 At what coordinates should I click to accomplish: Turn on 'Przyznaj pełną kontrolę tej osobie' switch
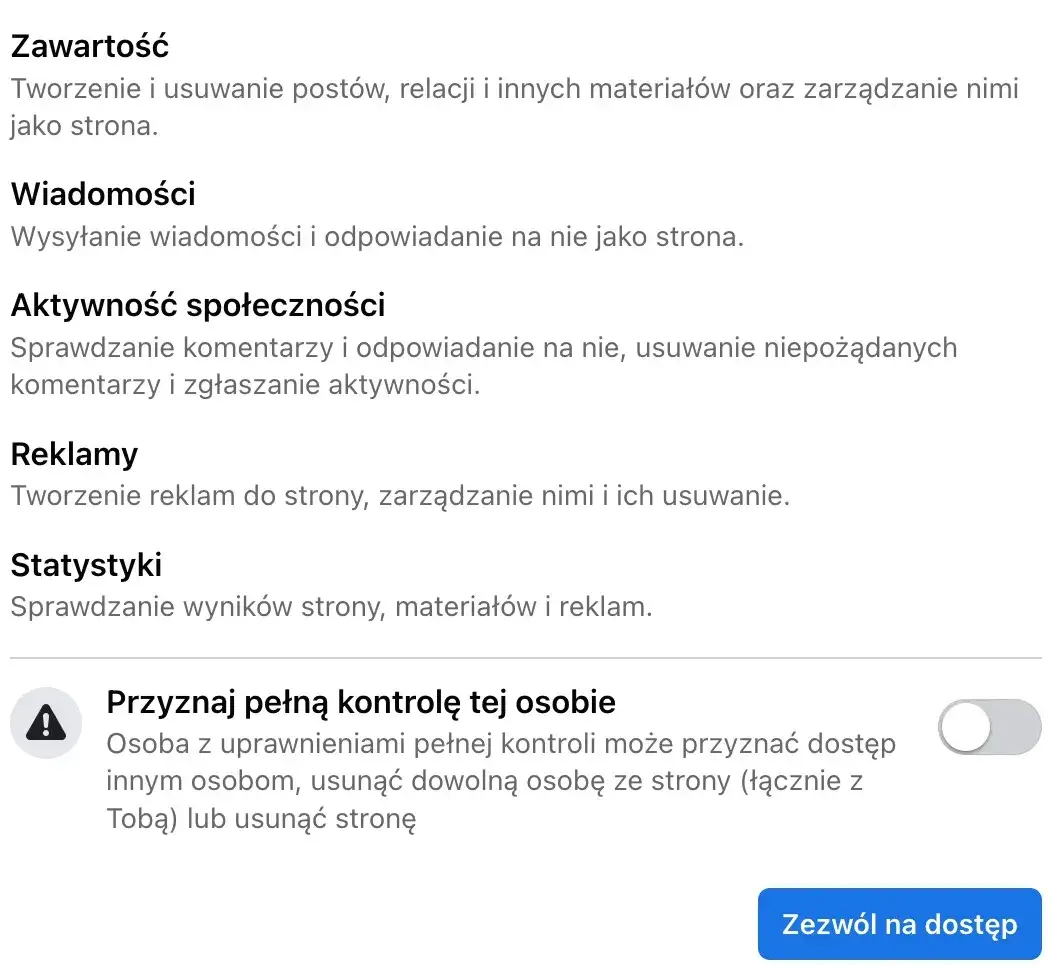(988, 728)
